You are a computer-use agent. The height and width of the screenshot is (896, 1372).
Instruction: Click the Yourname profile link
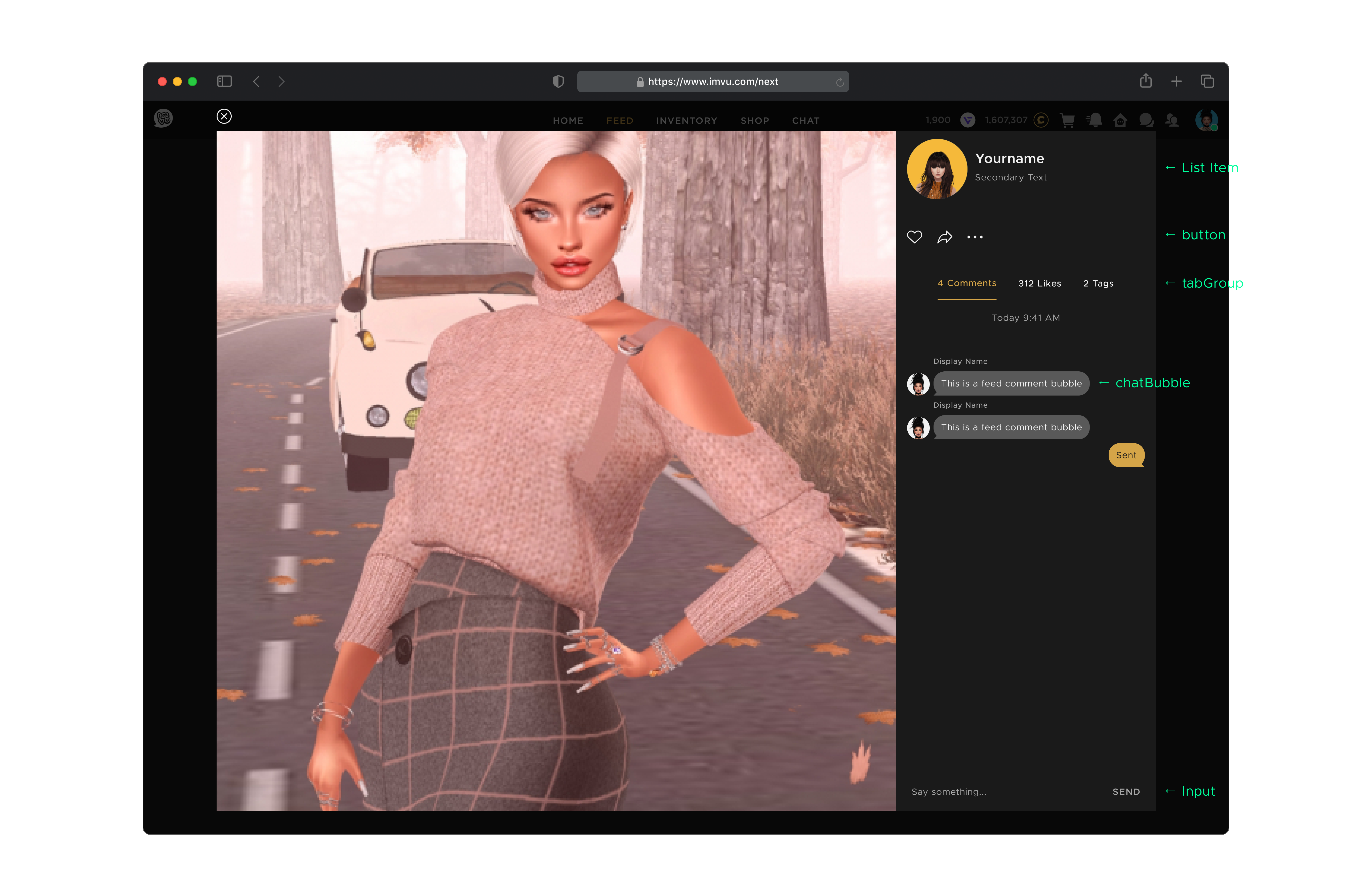pos(1010,159)
